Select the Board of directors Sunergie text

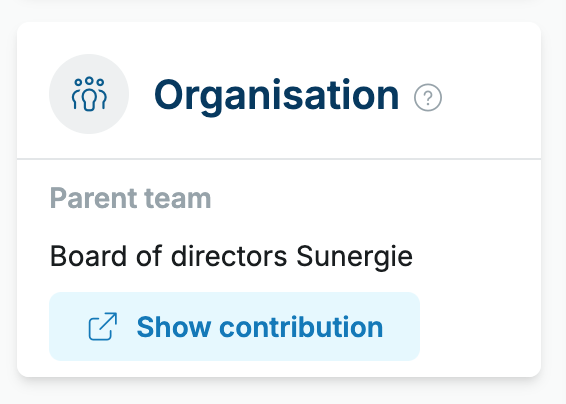[231, 257]
